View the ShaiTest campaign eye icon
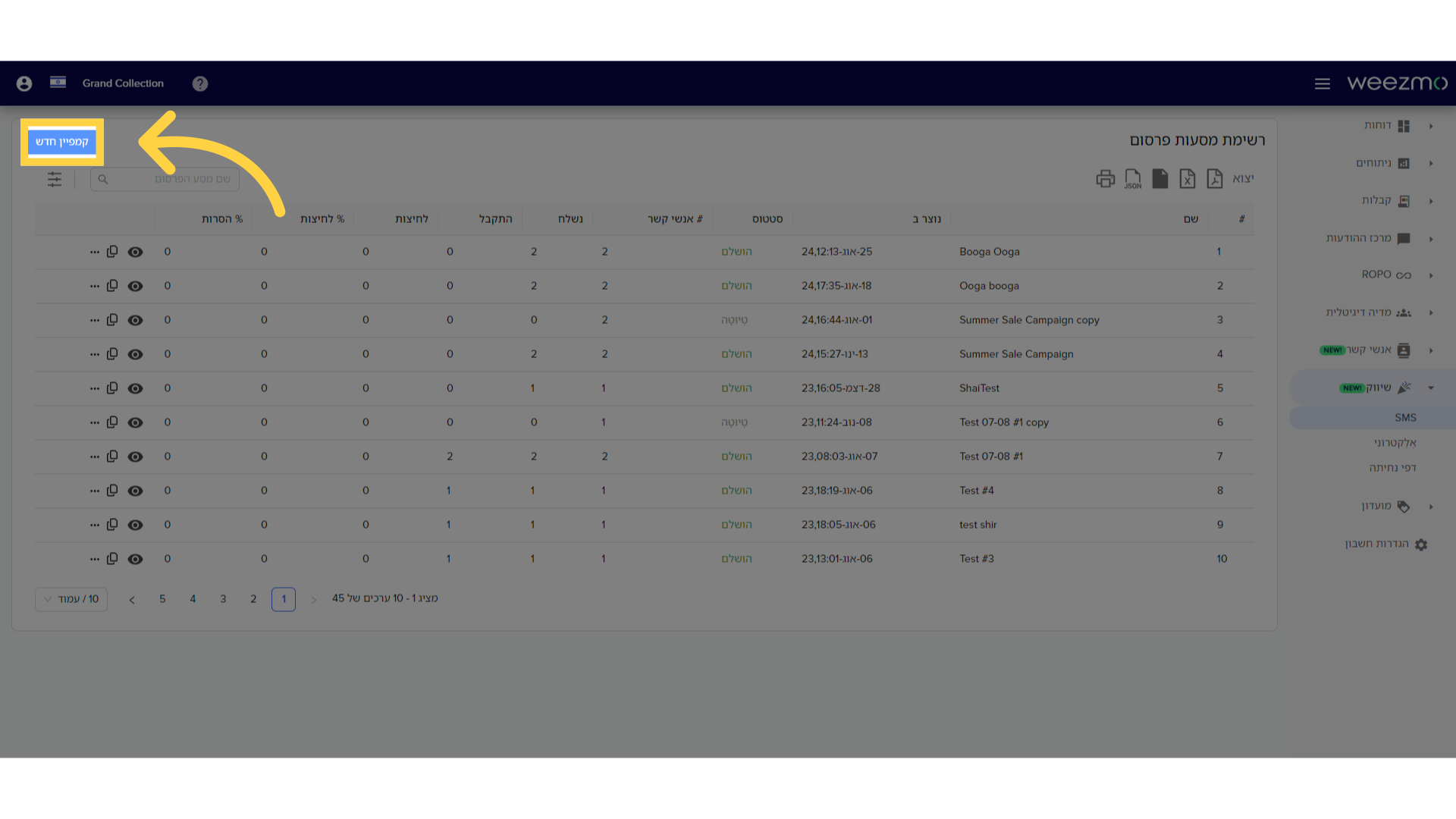The image size is (1456, 819). click(x=135, y=388)
